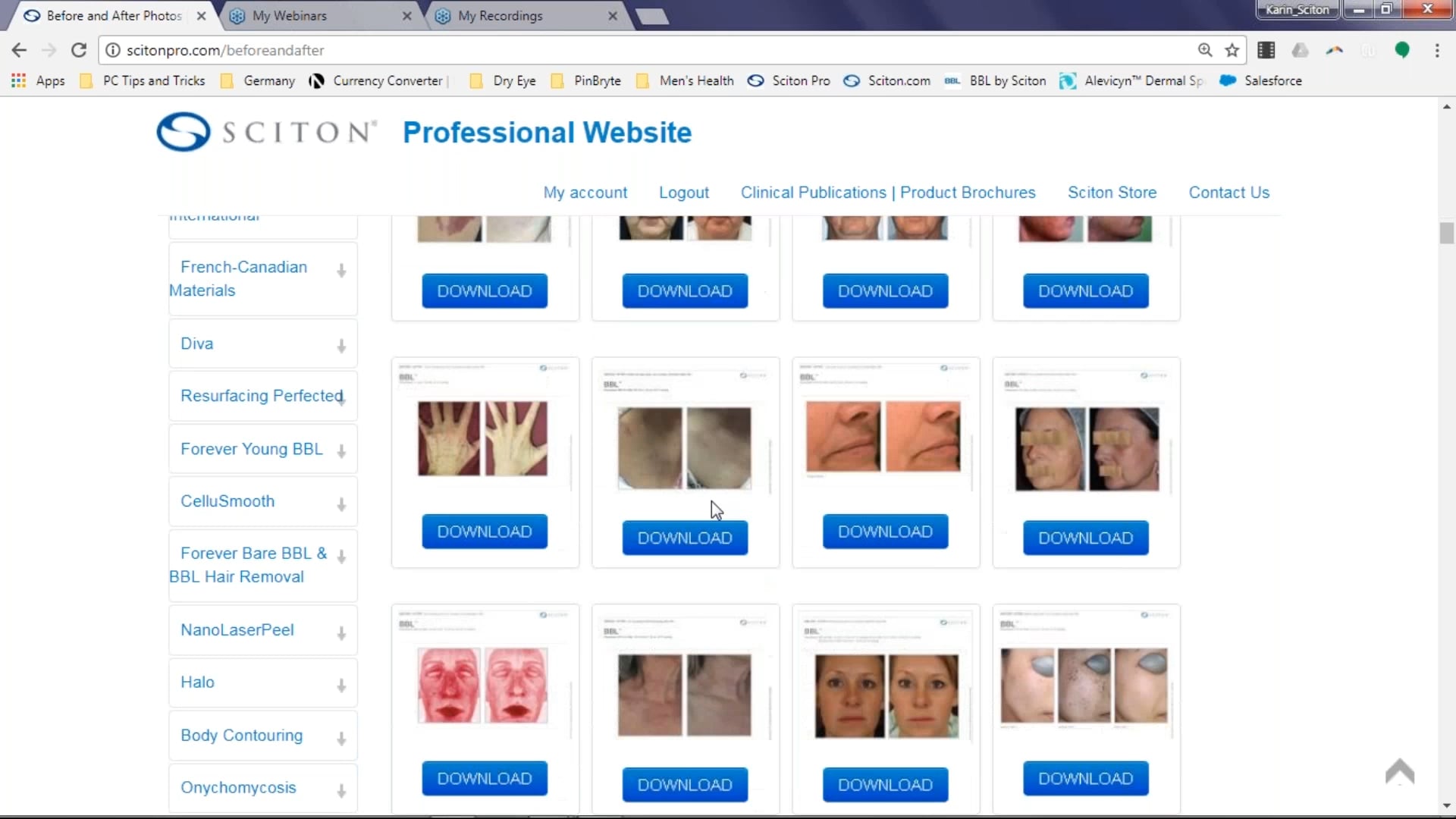Click the browser back navigation icon

(18, 50)
